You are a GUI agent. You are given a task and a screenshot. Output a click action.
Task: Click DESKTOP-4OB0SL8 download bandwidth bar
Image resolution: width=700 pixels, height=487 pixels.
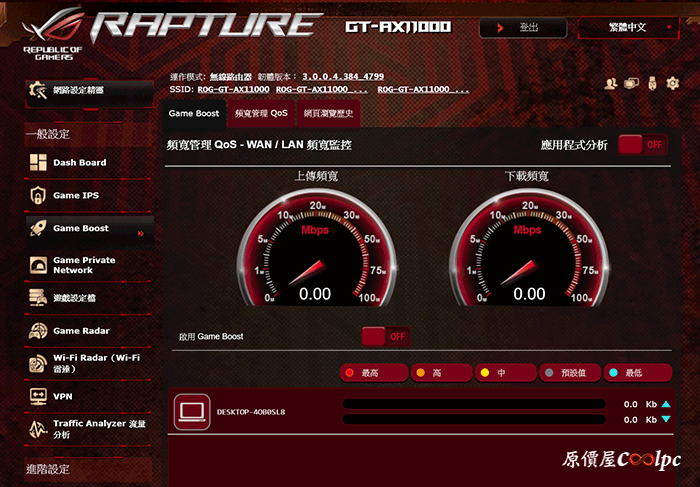pyautogui.click(x=474, y=419)
